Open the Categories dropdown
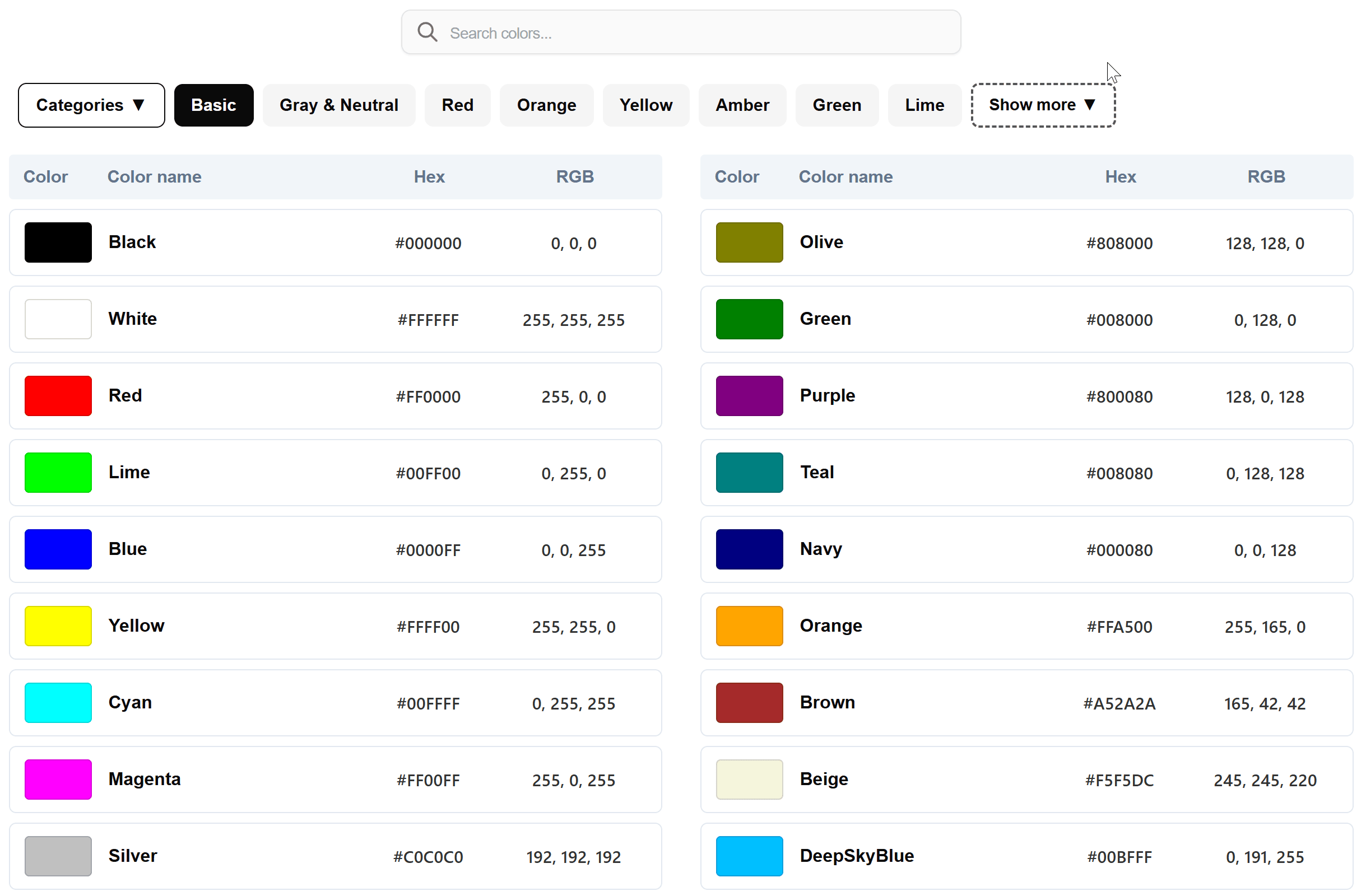The height and width of the screenshot is (896, 1366). [x=91, y=105]
